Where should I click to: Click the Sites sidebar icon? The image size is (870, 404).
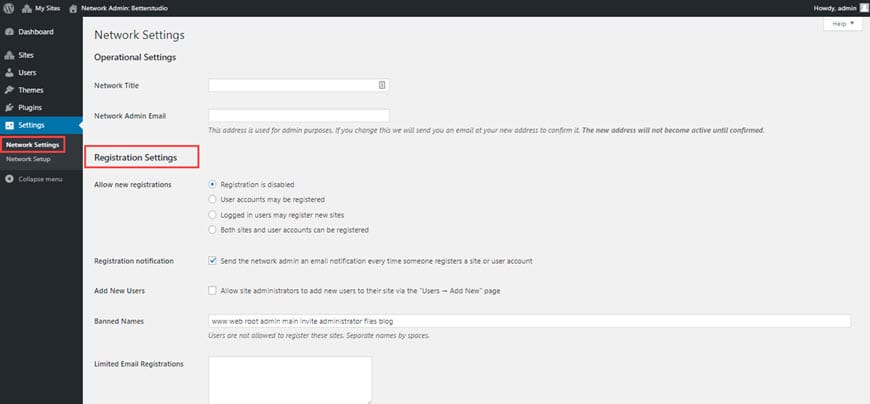tap(9, 55)
